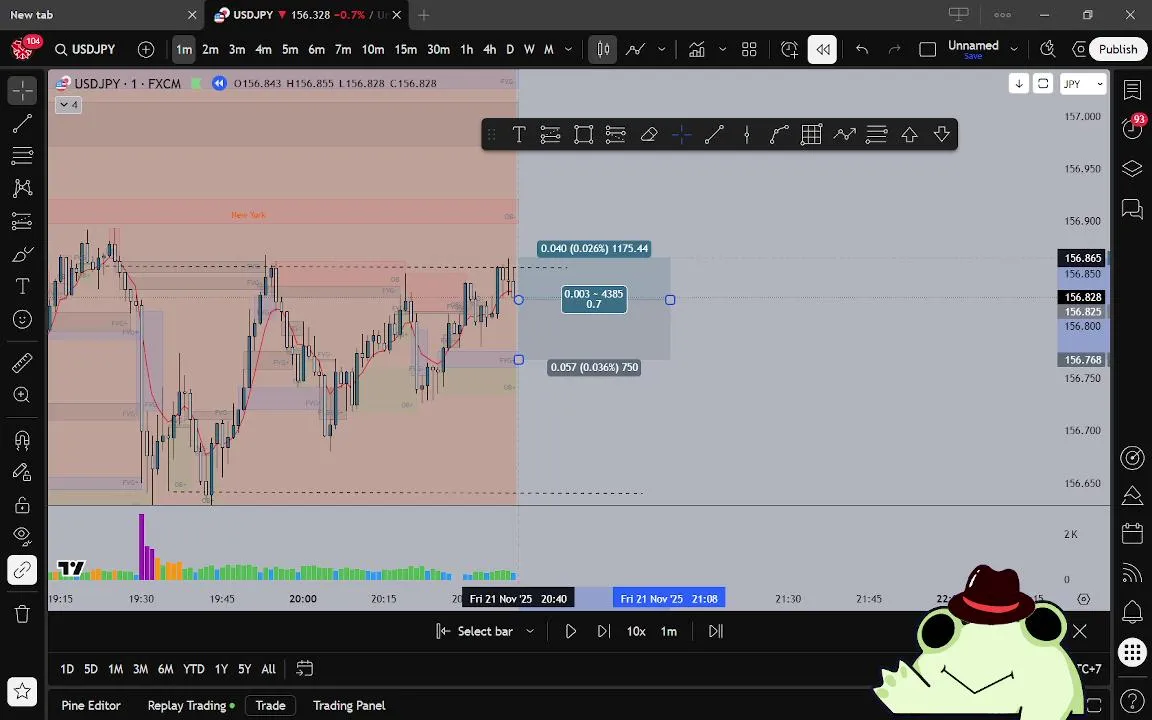This screenshot has height=720, width=1152.
Task: Open Gann and Fibonacci tools in left sidebar
Action: pos(22,156)
